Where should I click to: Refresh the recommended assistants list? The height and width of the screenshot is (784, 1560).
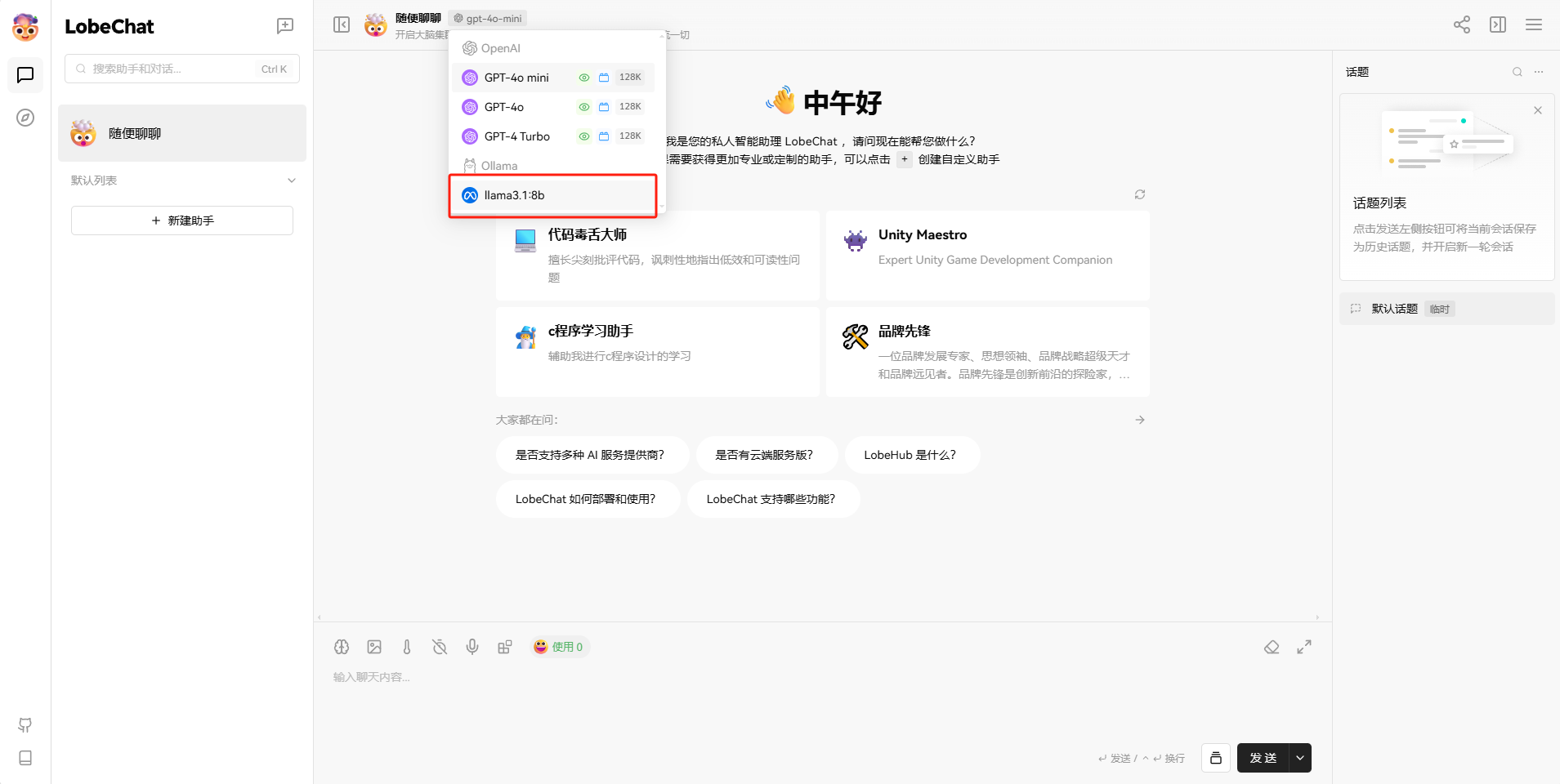click(x=1140, y=194)
